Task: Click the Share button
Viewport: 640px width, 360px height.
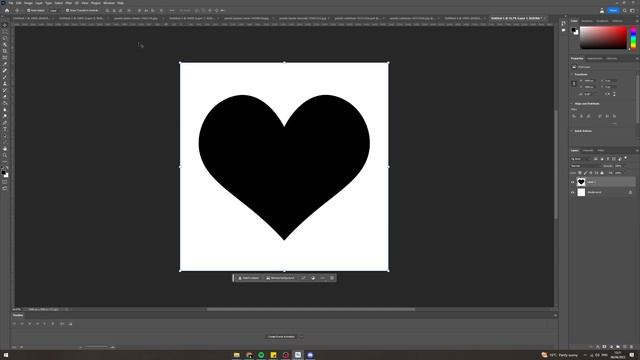Action: pyautogui.click(x=613, y=11)
